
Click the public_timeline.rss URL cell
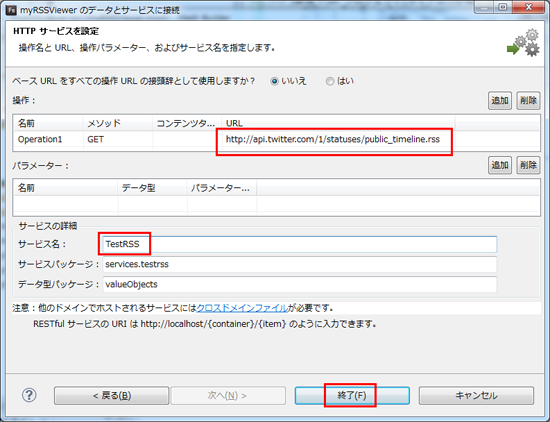[x=338, y=140]
